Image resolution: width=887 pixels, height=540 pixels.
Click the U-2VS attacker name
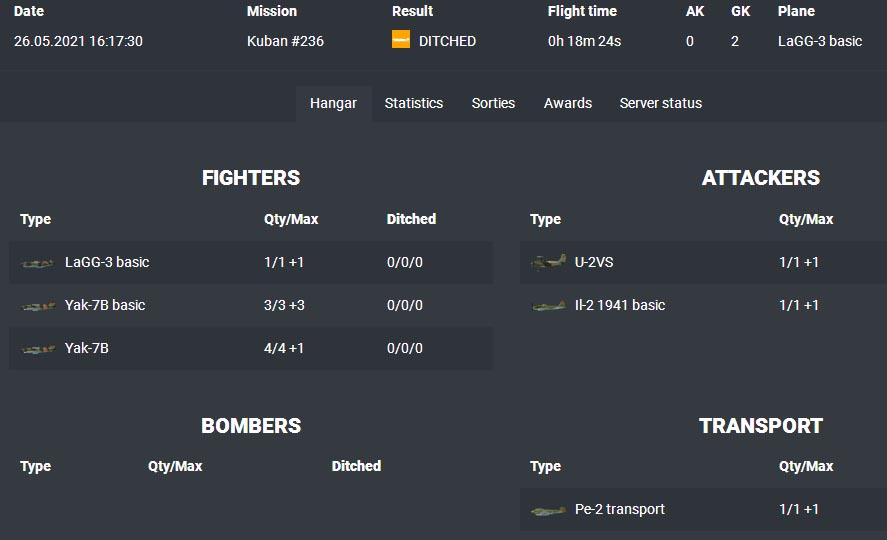(594, 262)
